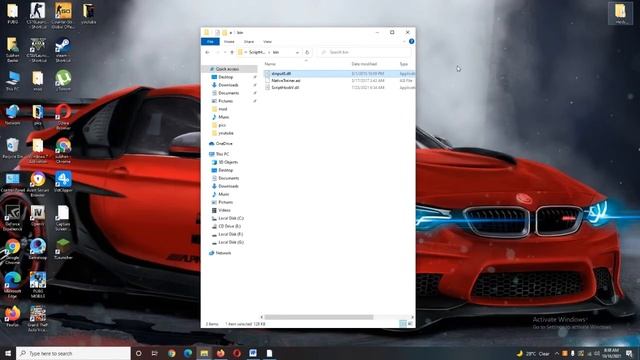Open pinned Documents under Quick access

[x=228, y=93]
